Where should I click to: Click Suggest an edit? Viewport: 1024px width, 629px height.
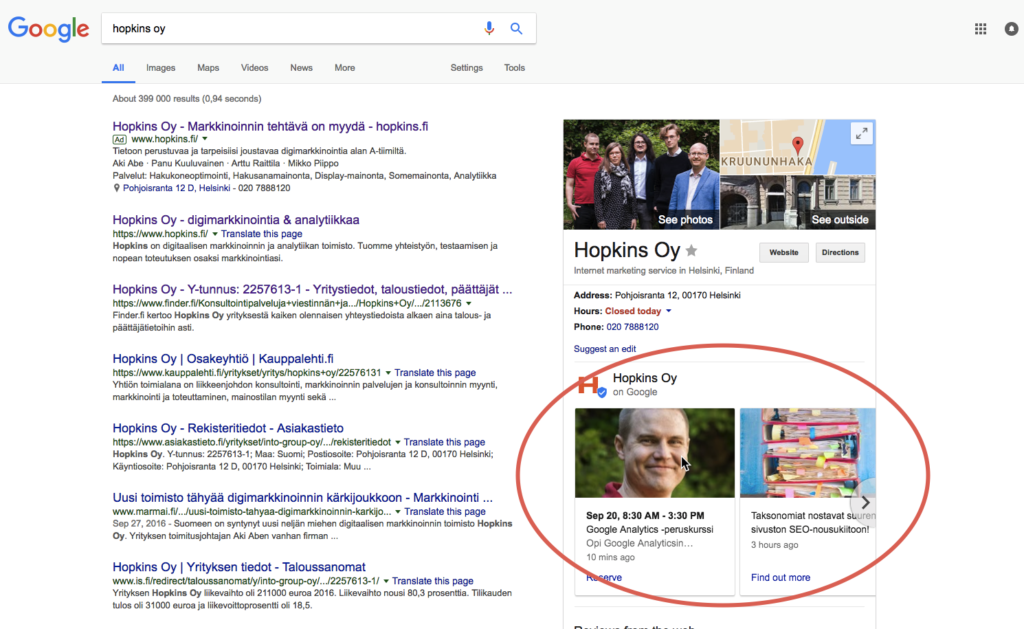point(605,349)
